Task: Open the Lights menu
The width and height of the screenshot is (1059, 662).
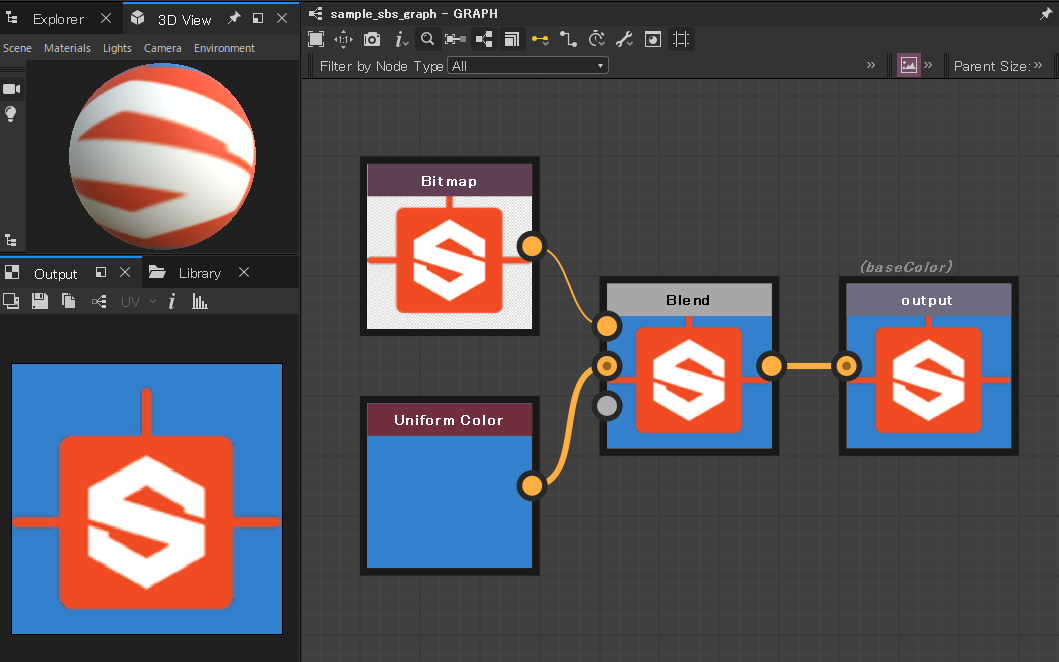Action: pyautogui.click(x=117, y=48)
